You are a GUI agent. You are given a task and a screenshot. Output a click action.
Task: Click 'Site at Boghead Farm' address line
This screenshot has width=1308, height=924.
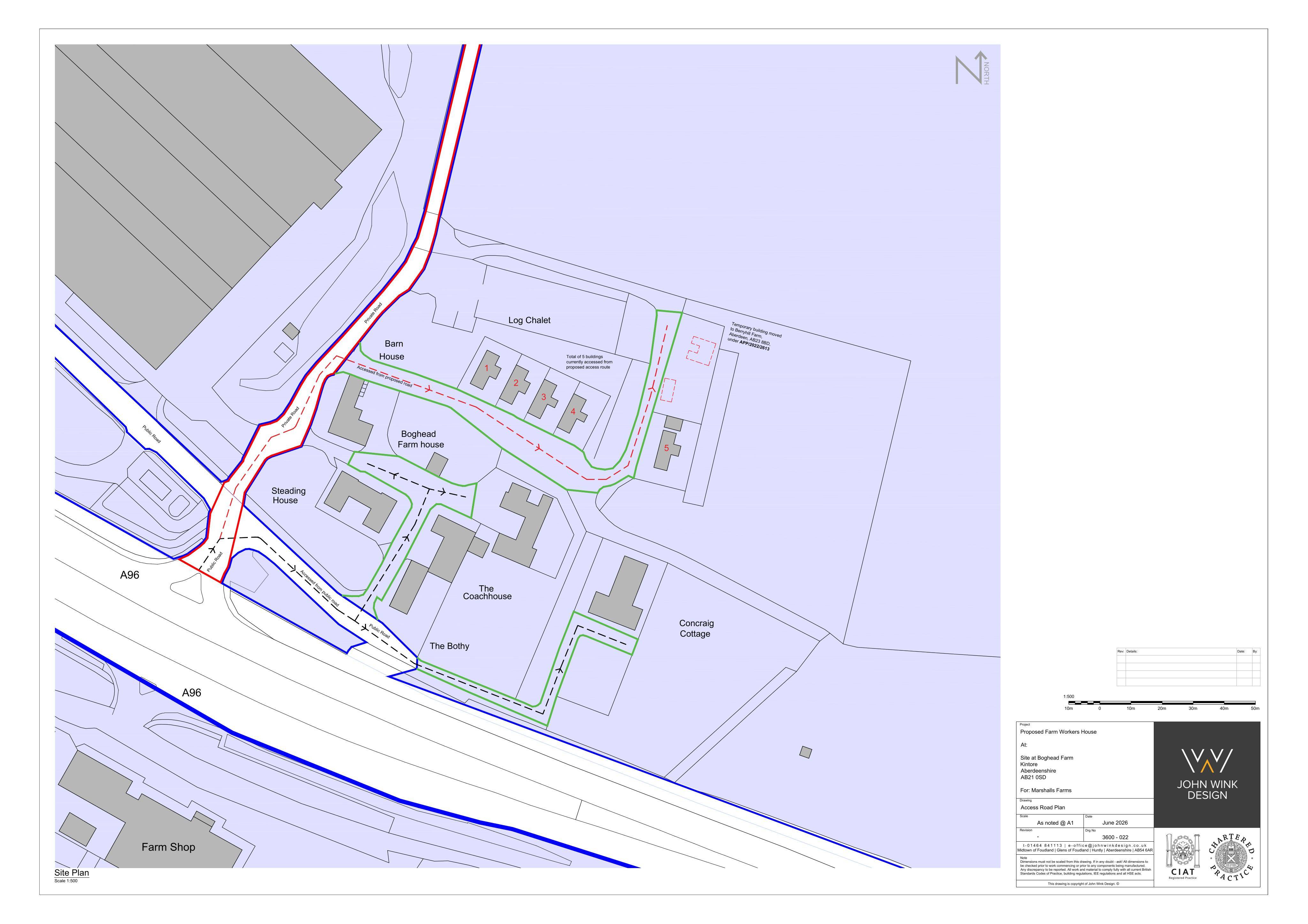click(x=1046, y=758)
